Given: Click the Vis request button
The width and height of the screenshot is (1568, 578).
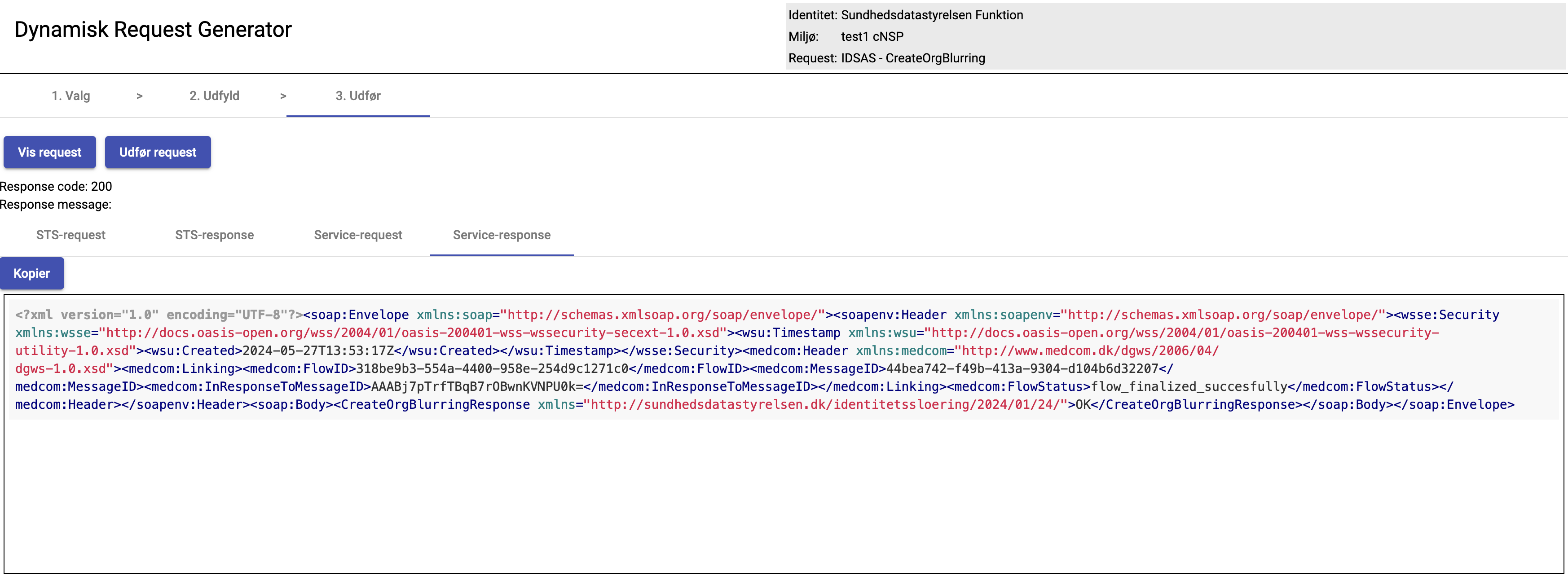Looking at the screenshot, I should [x=49, y=152].
